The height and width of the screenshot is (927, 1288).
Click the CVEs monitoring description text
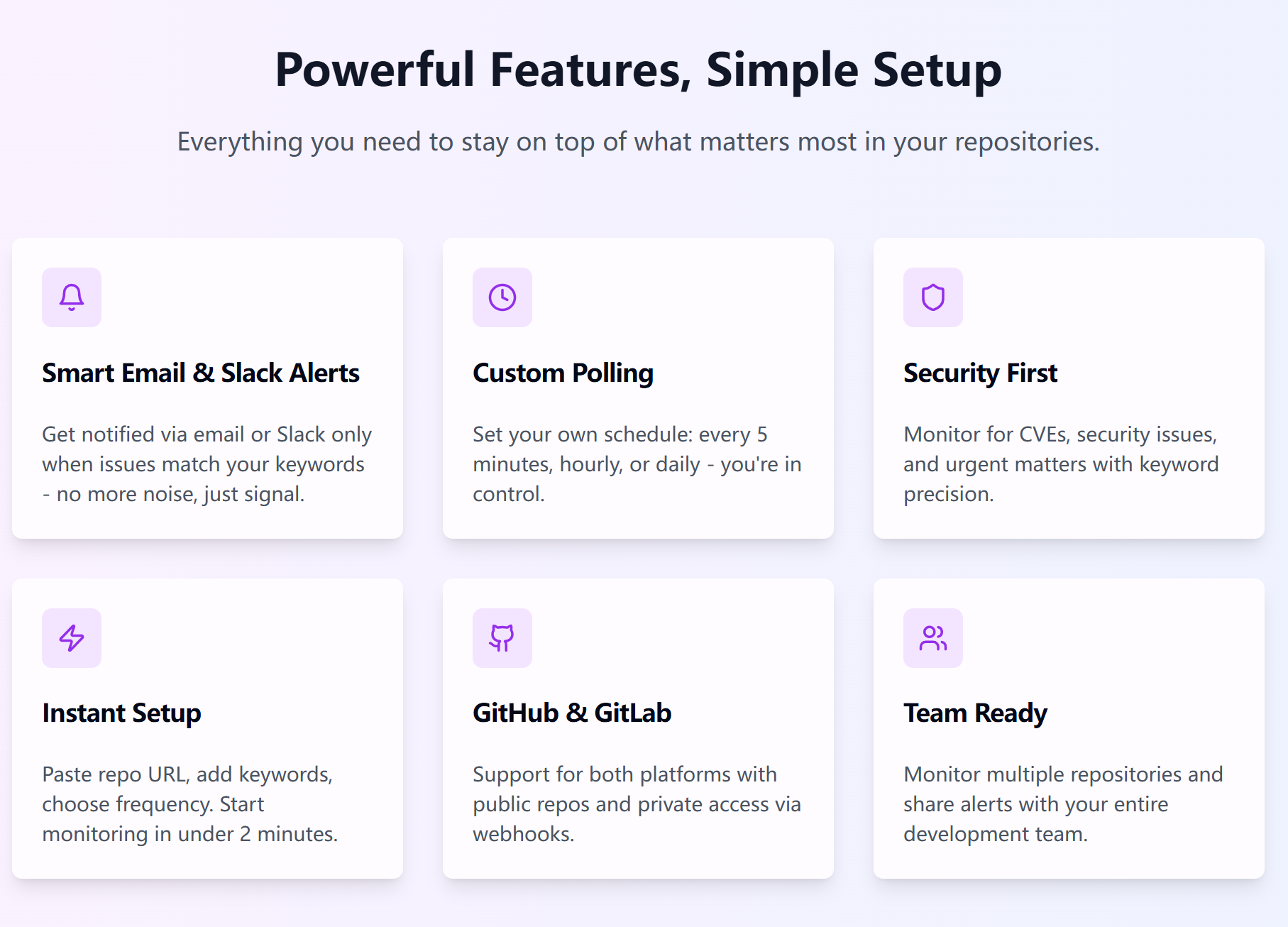[1061, 464]
